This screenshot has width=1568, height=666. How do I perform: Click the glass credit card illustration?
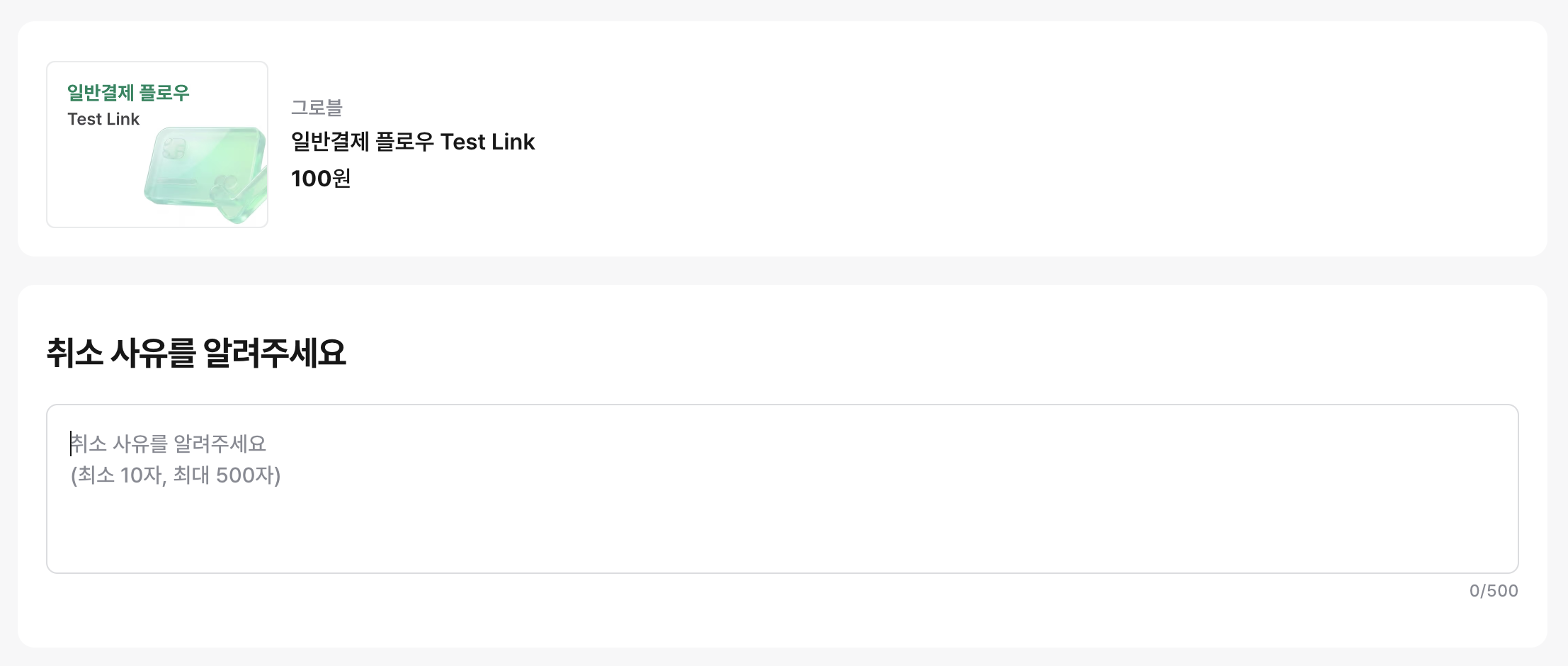pyautogui.click(x=201, y=168)
